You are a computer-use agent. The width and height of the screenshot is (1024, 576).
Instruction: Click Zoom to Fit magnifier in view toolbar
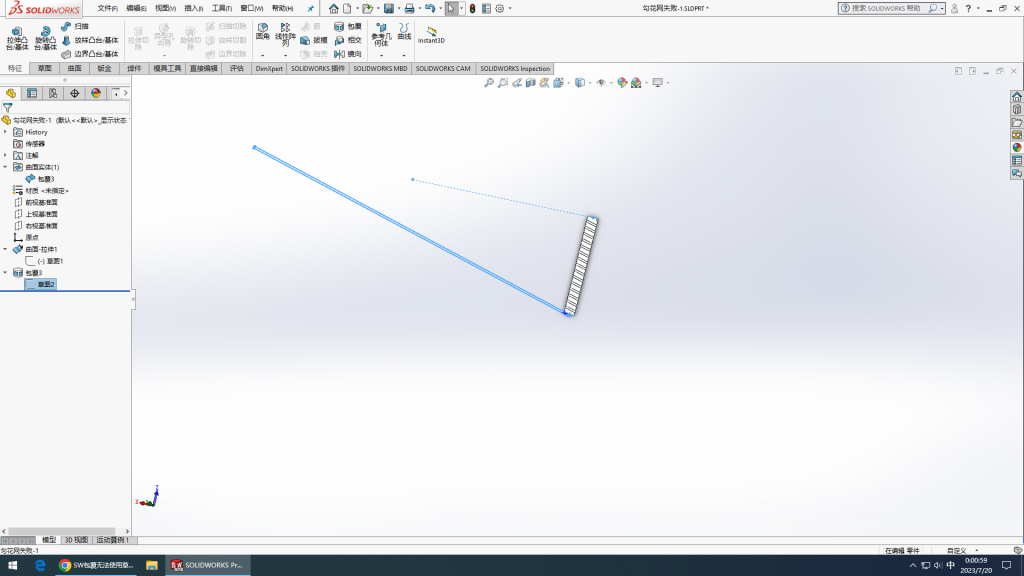tap(489, 83)
